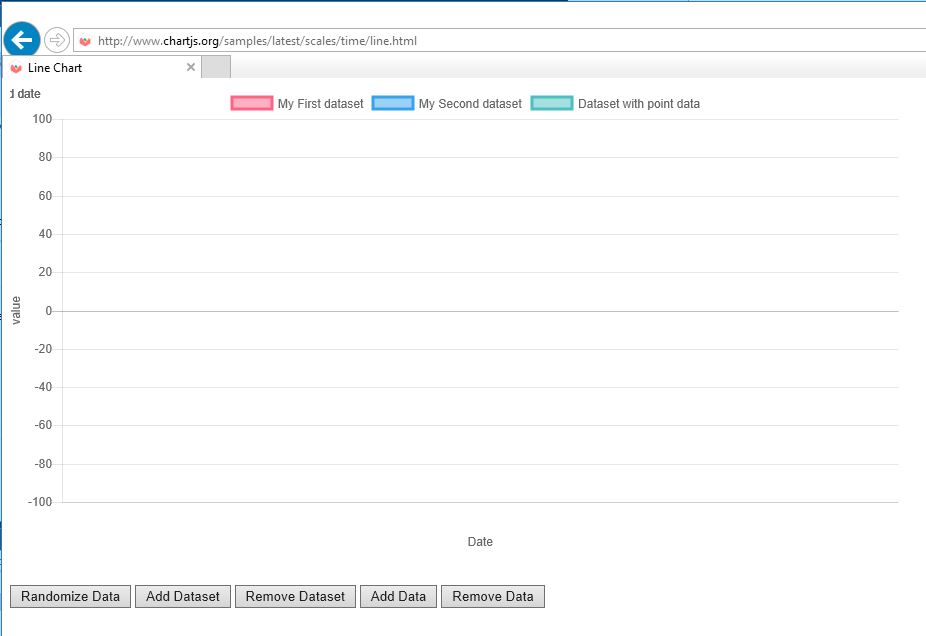Click the Add Data button
The height and width of the screenshot is (636, 926).
[x=399, y=596]
